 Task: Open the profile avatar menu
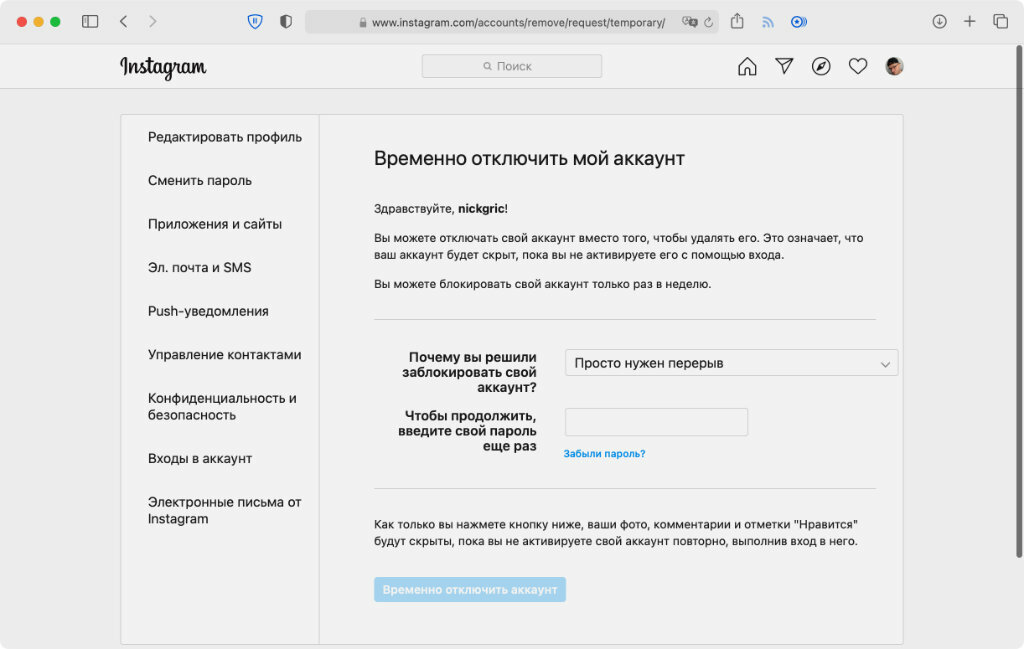(x=894, y=66)
